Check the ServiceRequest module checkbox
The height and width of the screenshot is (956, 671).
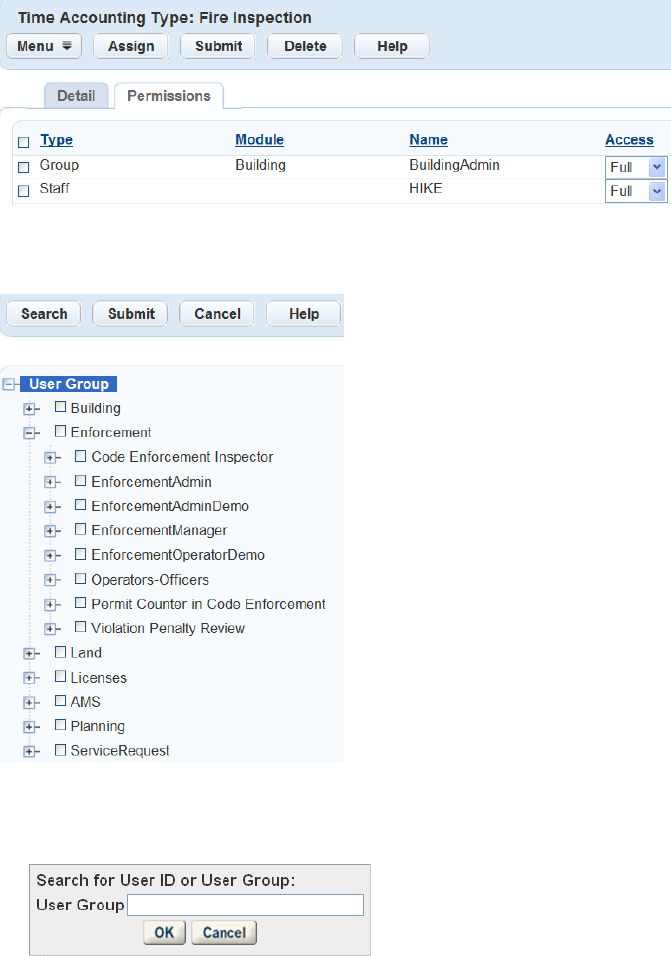pos(60,750)
